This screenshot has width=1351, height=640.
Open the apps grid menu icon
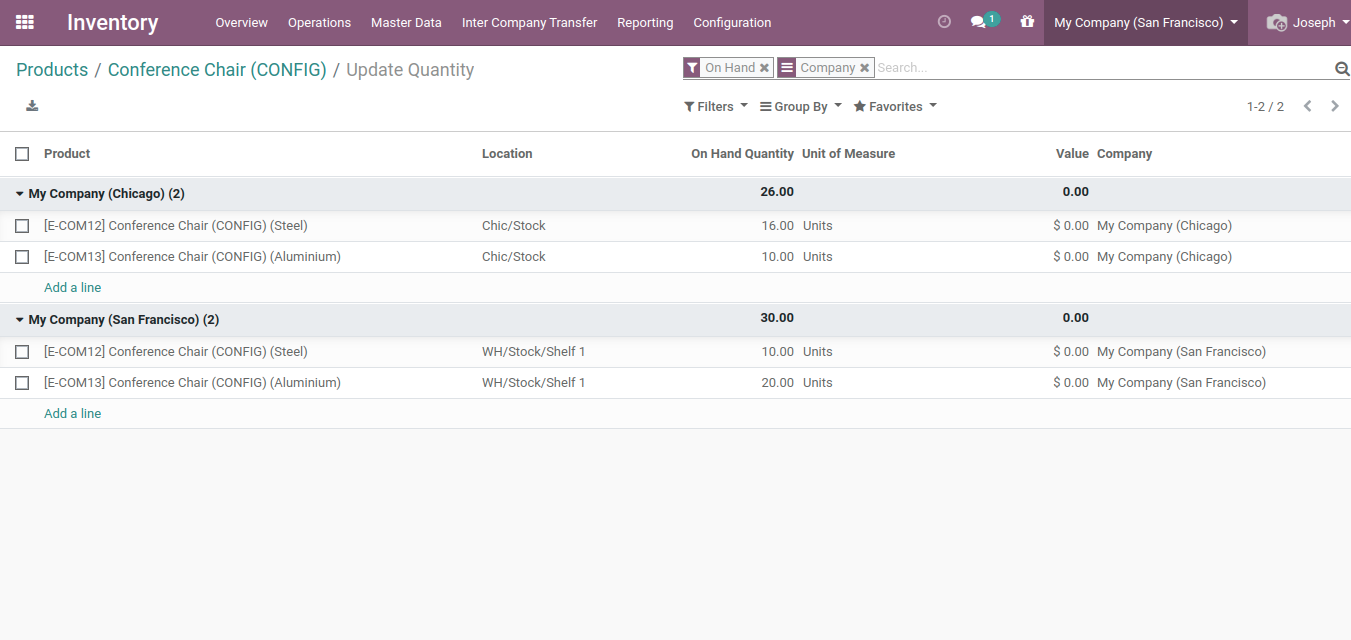click(x=24, y=22)
